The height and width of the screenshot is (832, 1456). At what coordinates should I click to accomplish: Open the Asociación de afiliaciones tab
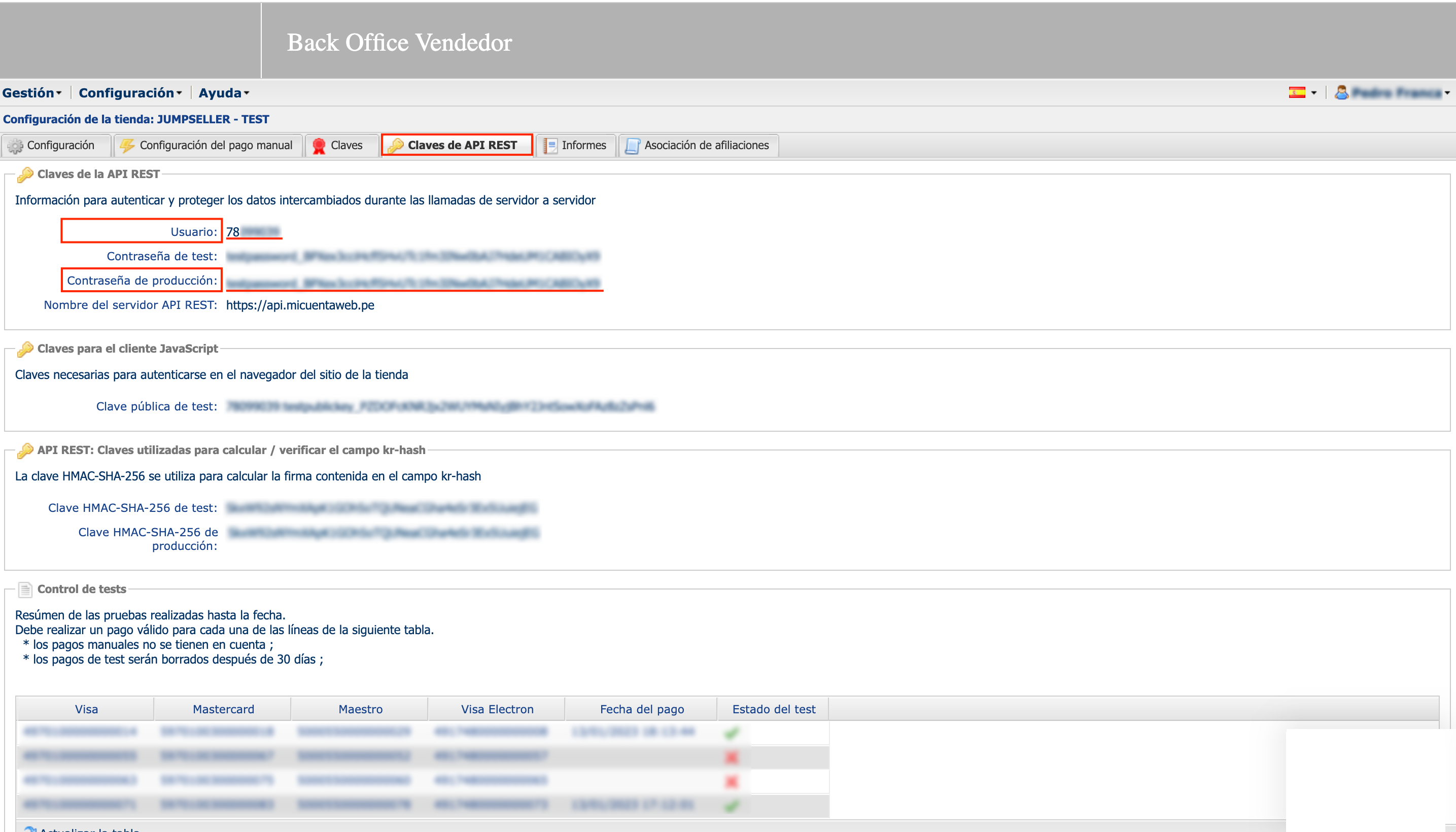point(706,145)
